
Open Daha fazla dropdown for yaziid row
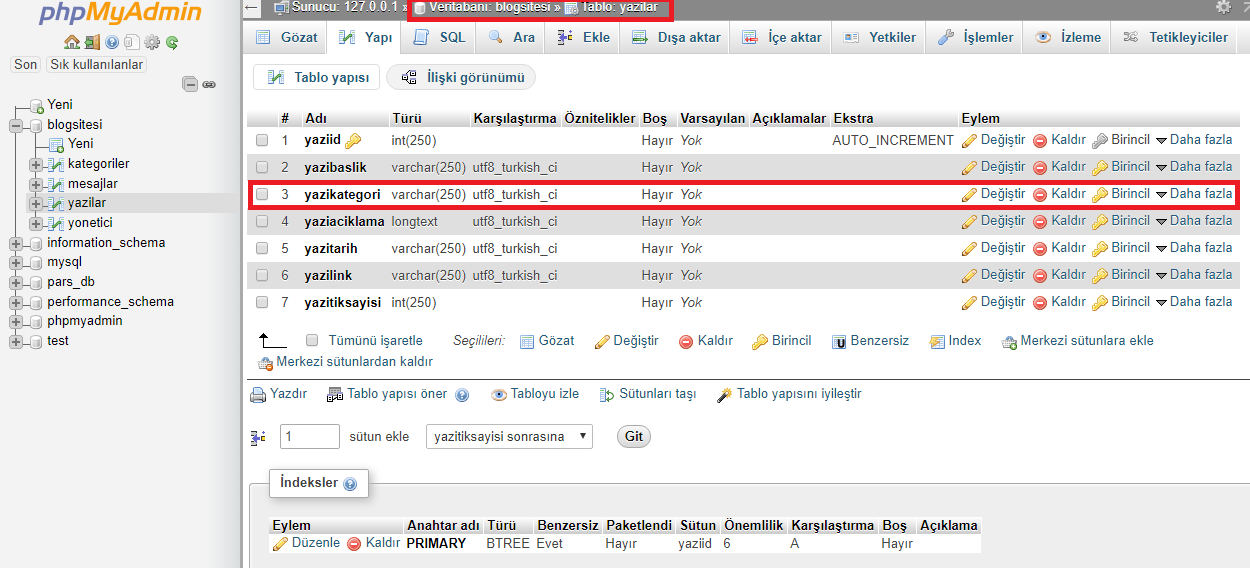click(1194, 140)
